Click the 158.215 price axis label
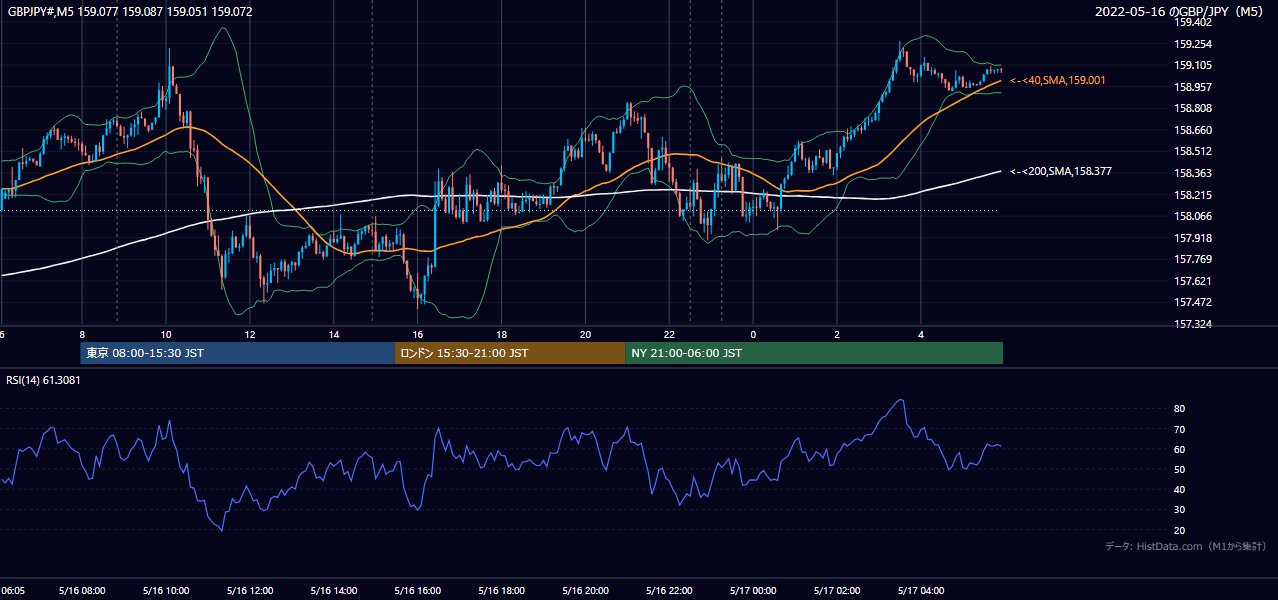Screen dimensions: 1278x600 point(1193,195)
